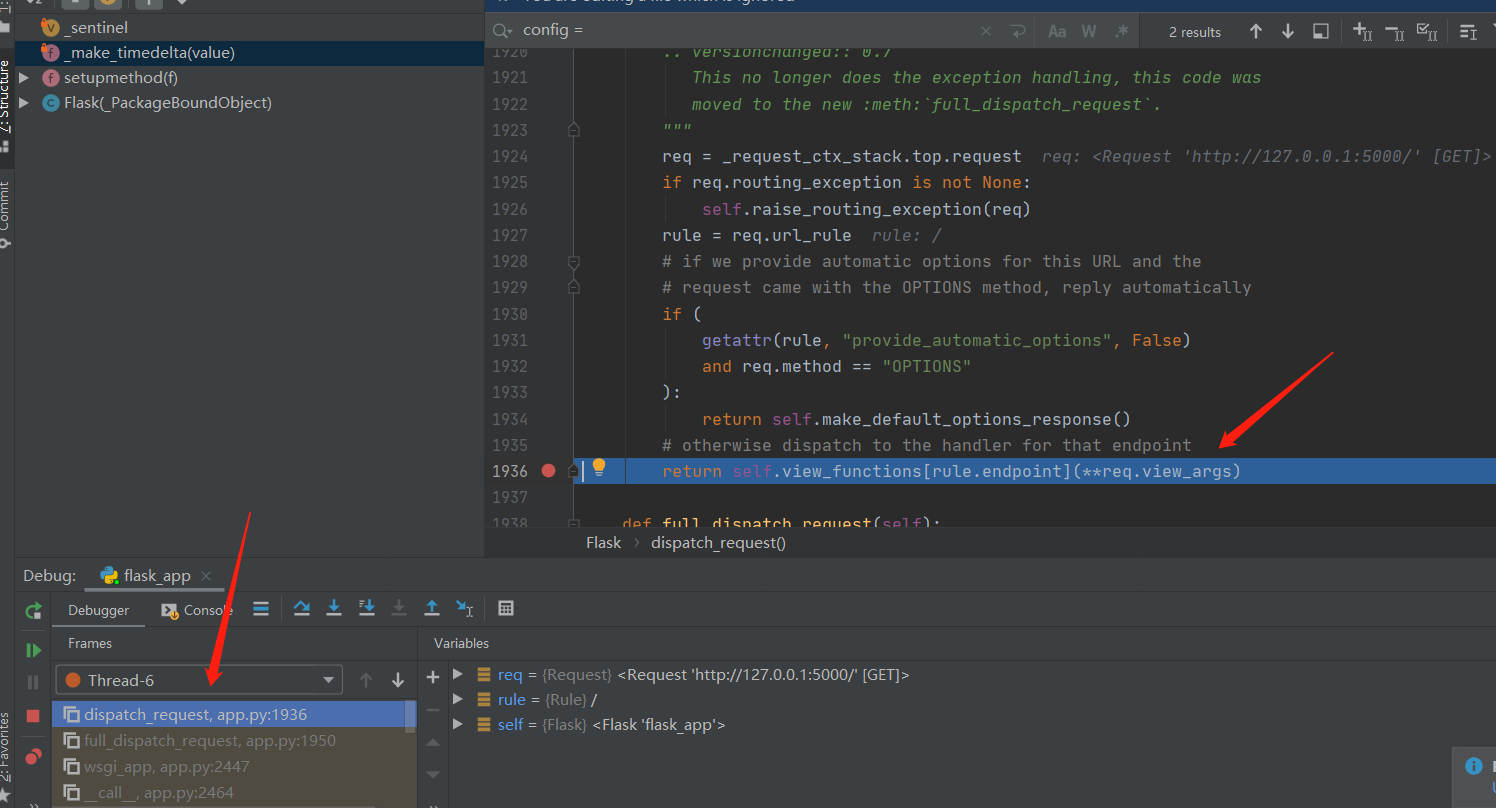
Task: Toggle Match Case (Aa) in search bar
Action: click(x=1057, y=31)
